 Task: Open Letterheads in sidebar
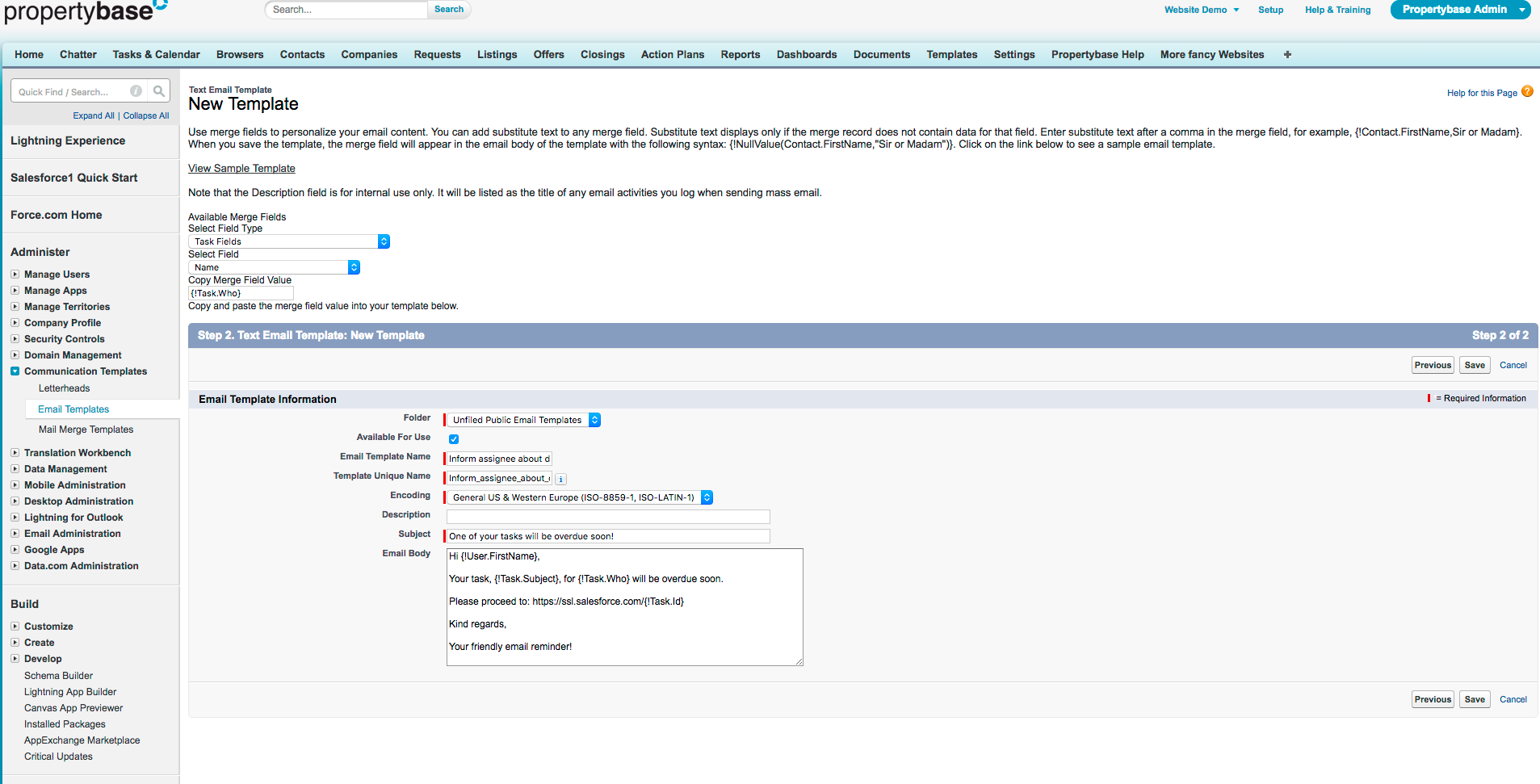[64, 388]
